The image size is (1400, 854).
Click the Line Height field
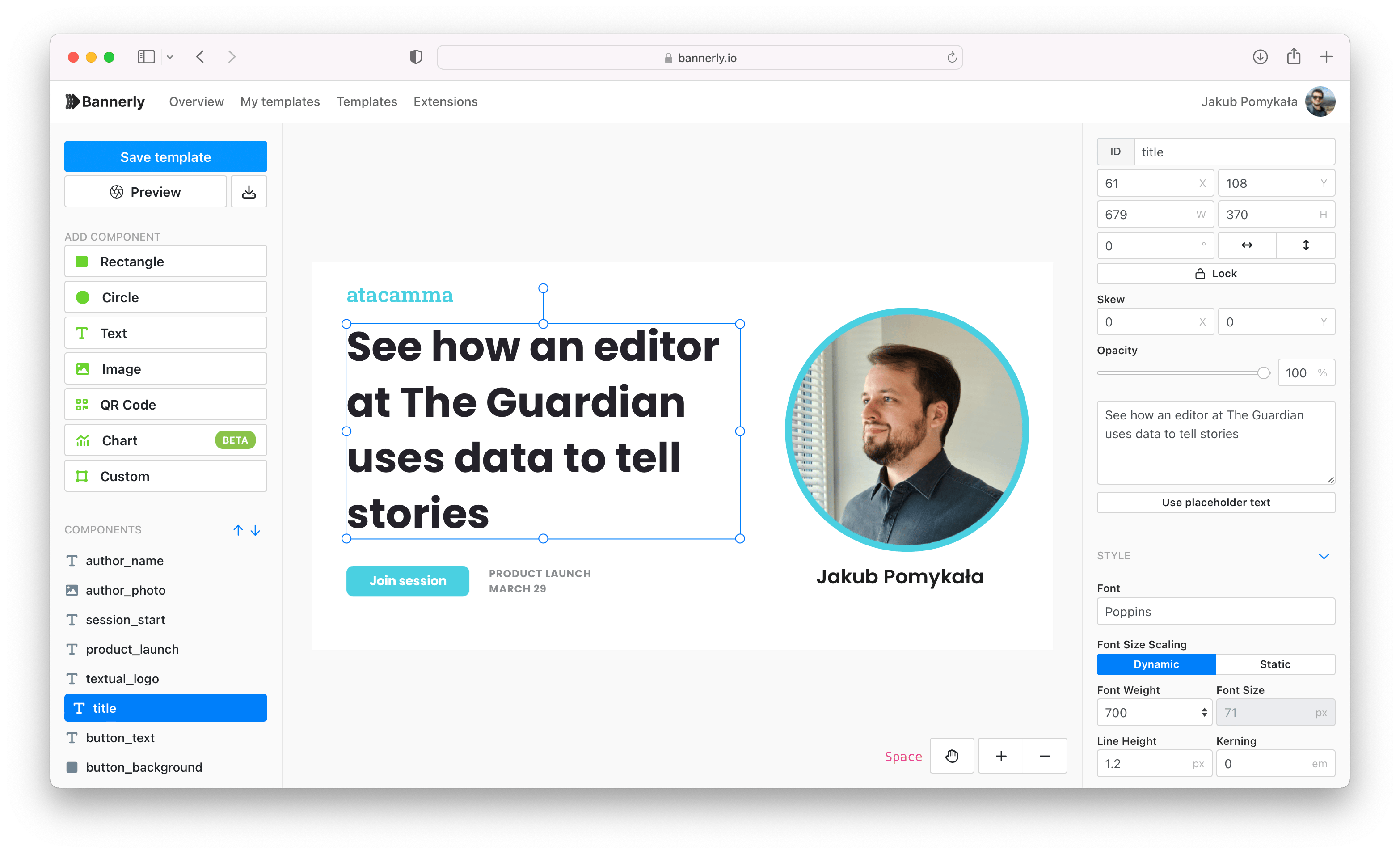[x=1155, y=764]
